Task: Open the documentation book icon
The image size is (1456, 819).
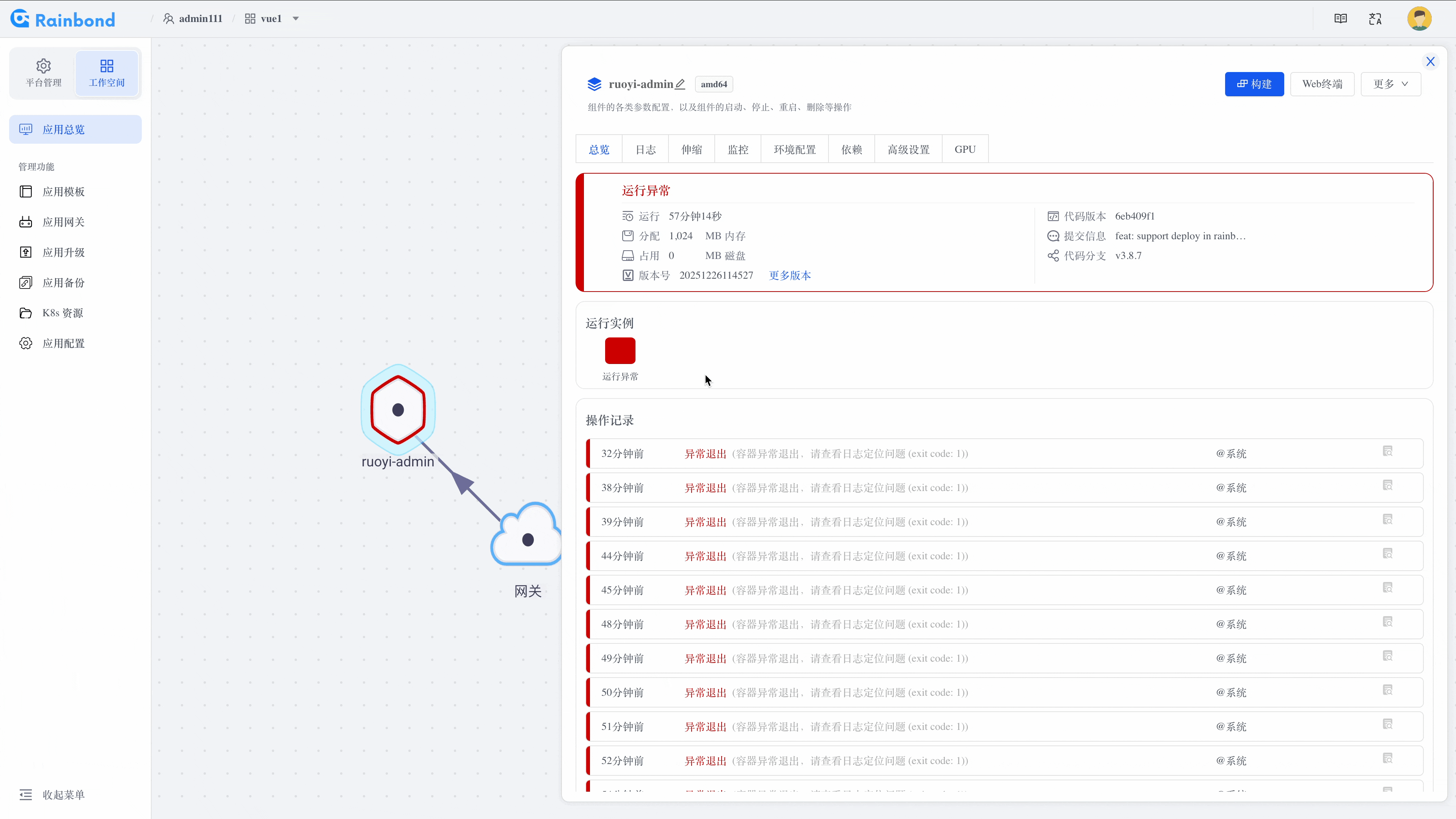Action: pyautogui.click(x=1340, y=19)
